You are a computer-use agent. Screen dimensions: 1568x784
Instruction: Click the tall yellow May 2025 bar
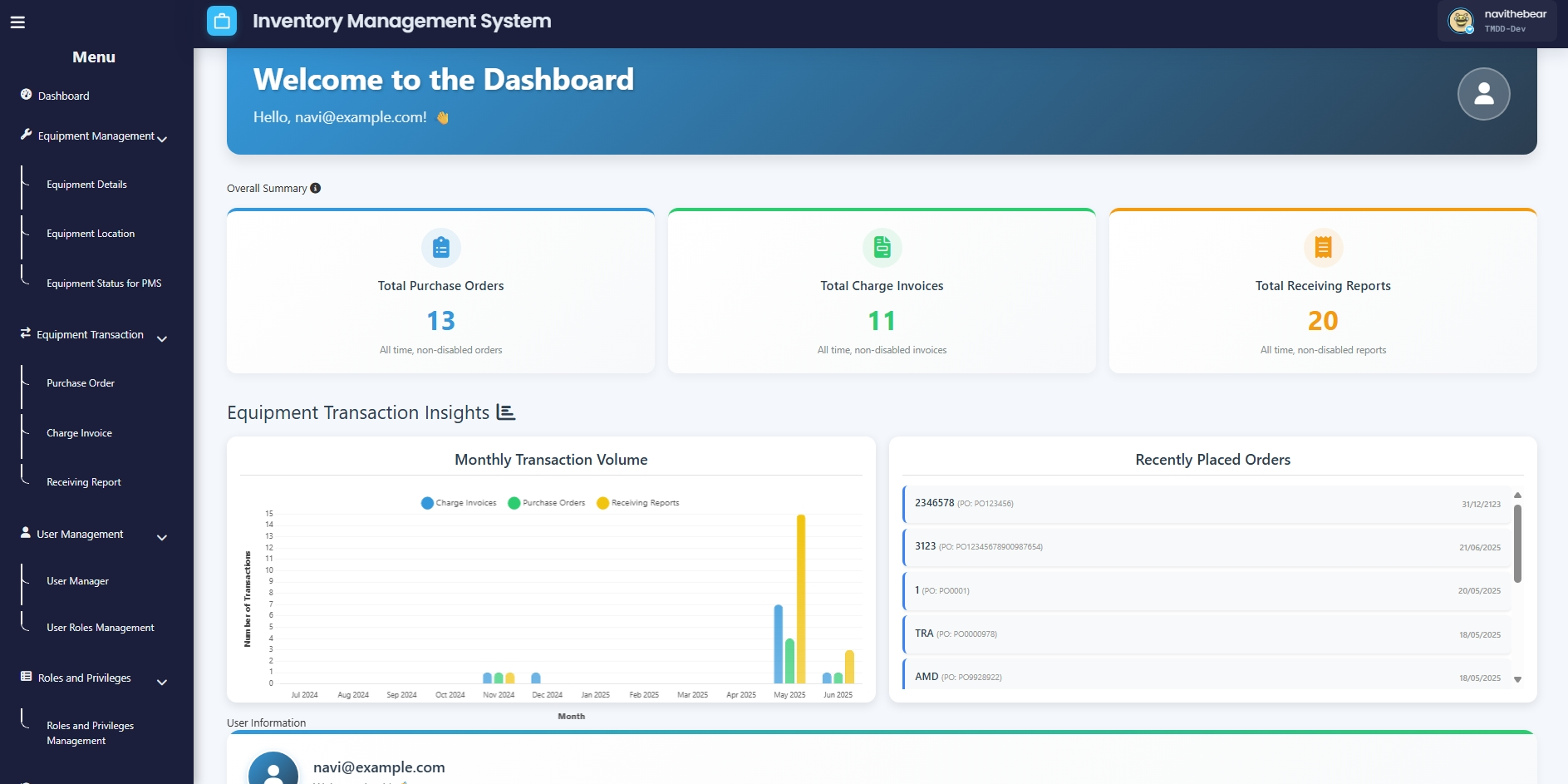(801, 599)
